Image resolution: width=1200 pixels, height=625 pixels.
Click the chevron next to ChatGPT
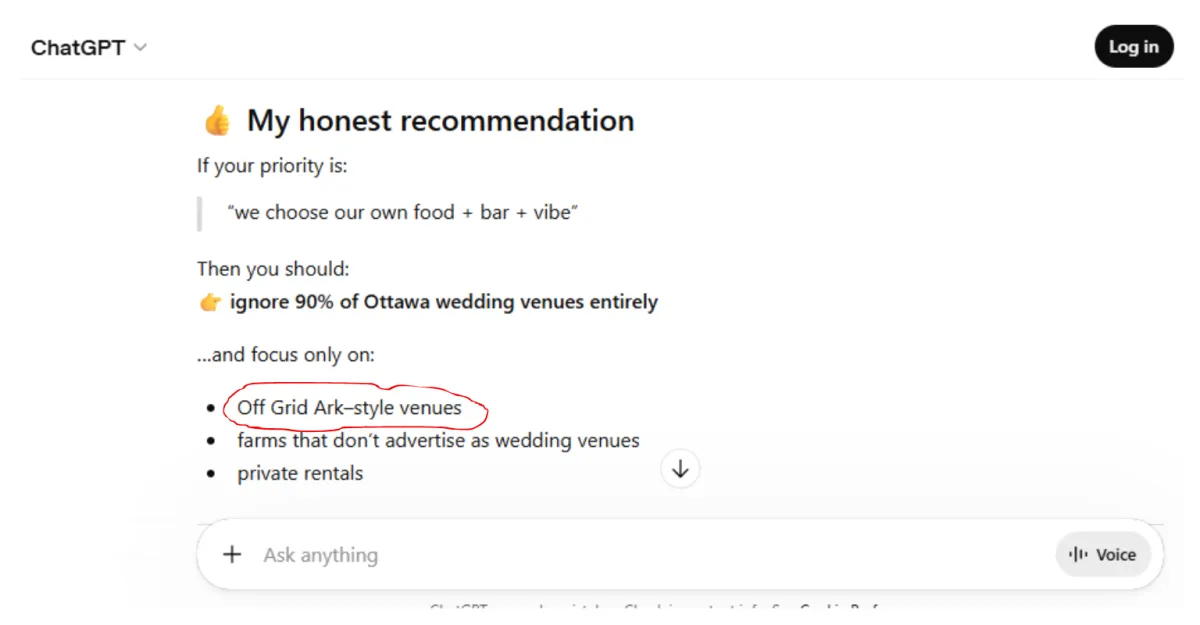(x=140, y=47)
